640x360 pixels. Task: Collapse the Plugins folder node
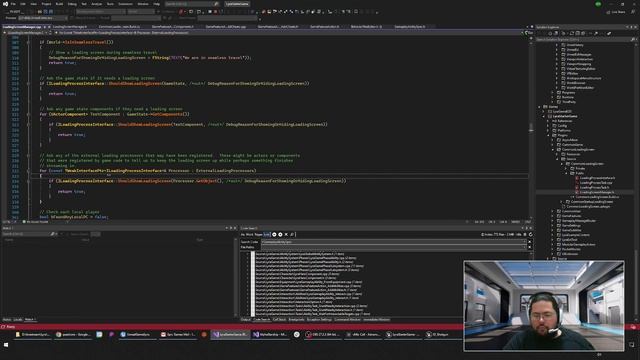549,135
